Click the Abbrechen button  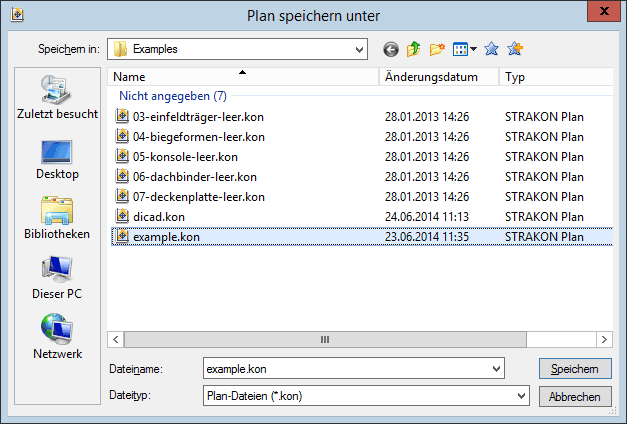click(x=575, y=396)
